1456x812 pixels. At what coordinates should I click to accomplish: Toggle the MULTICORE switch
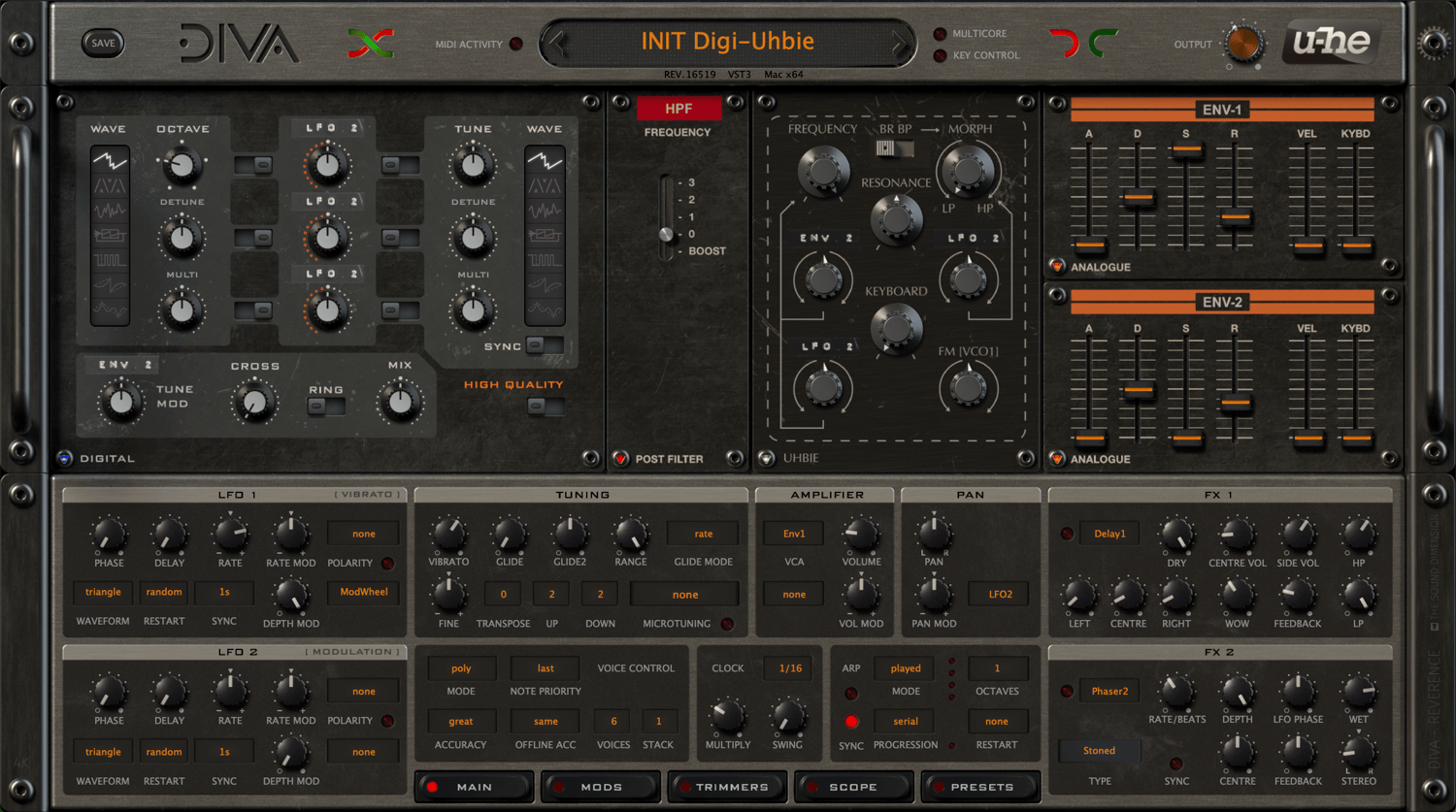pyautogui.click(x=940, y=34)
